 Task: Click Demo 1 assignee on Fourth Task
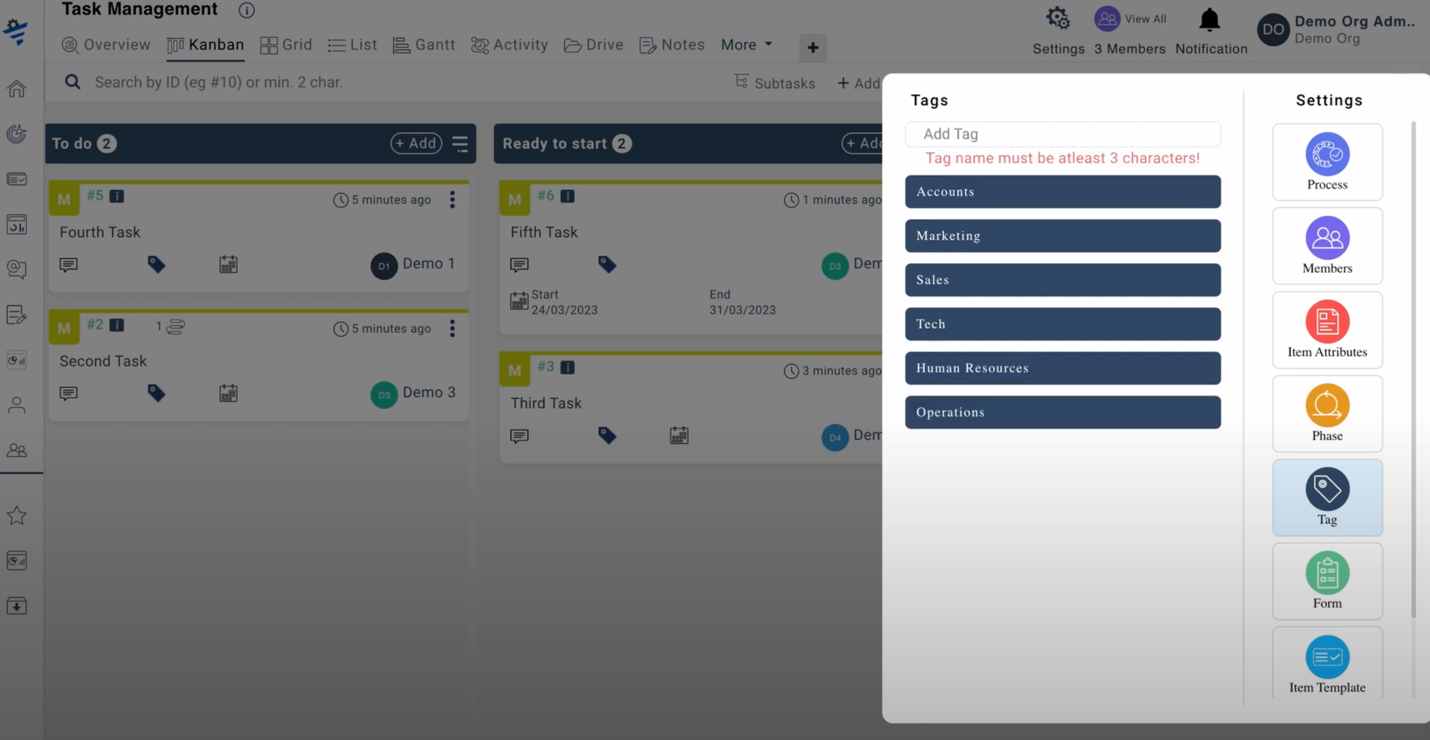point(413,265)
